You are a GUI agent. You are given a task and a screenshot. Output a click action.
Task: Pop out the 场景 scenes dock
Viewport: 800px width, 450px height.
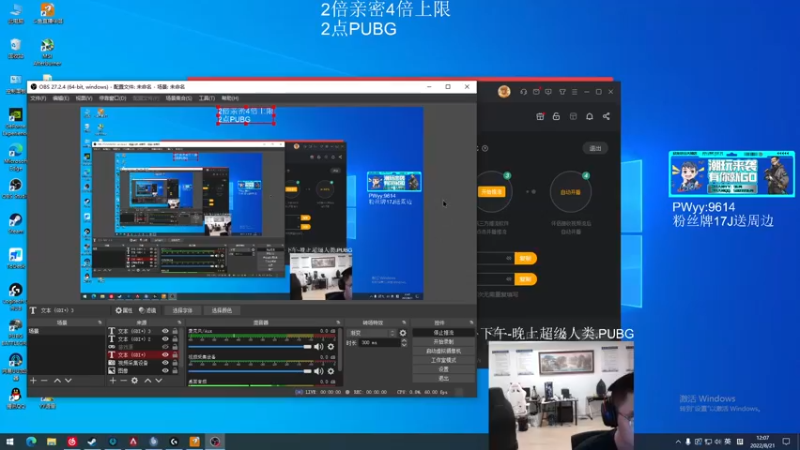pyautogui.click(x=100, y=322)
